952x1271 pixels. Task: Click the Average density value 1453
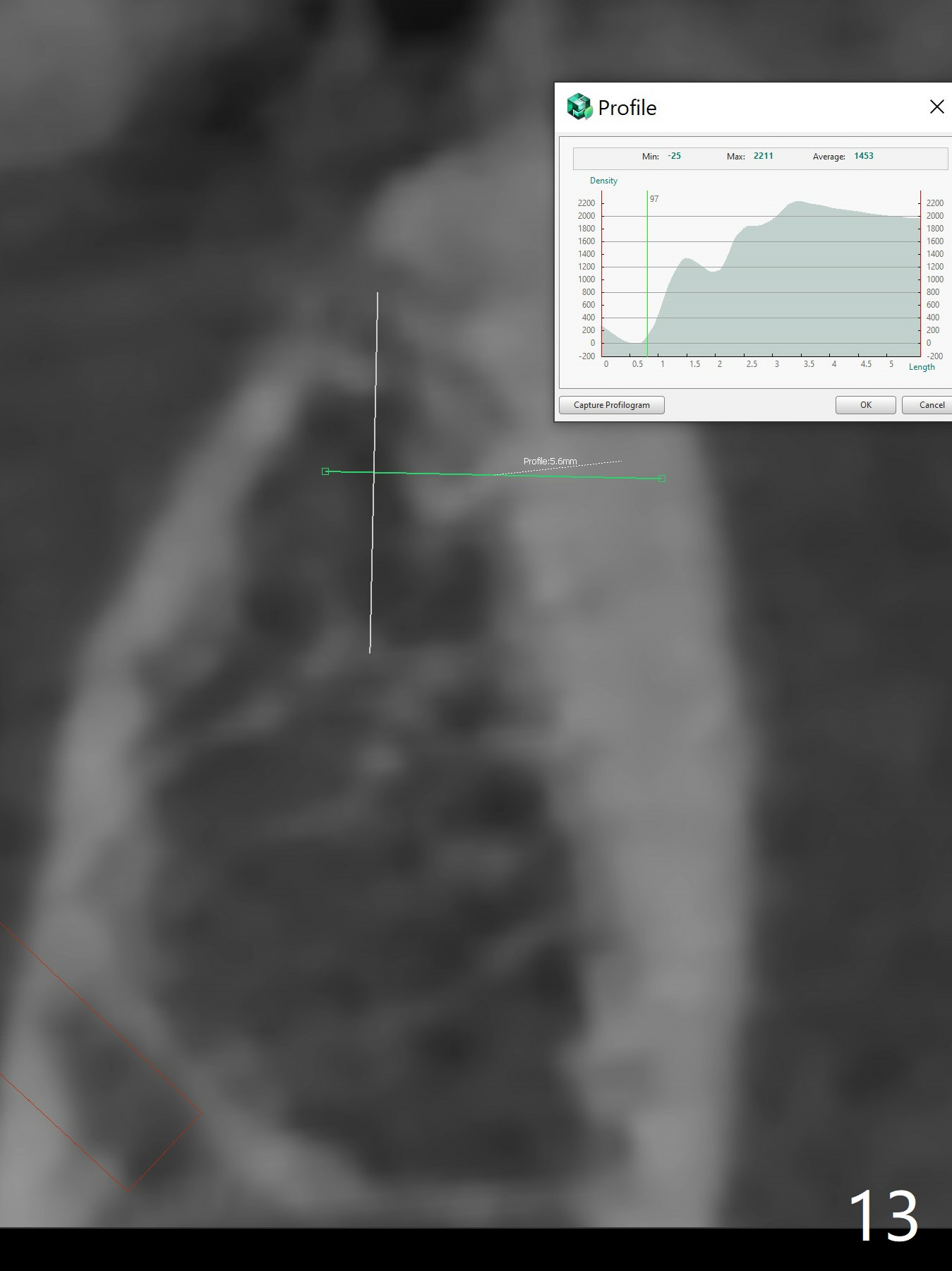[863, 156]
